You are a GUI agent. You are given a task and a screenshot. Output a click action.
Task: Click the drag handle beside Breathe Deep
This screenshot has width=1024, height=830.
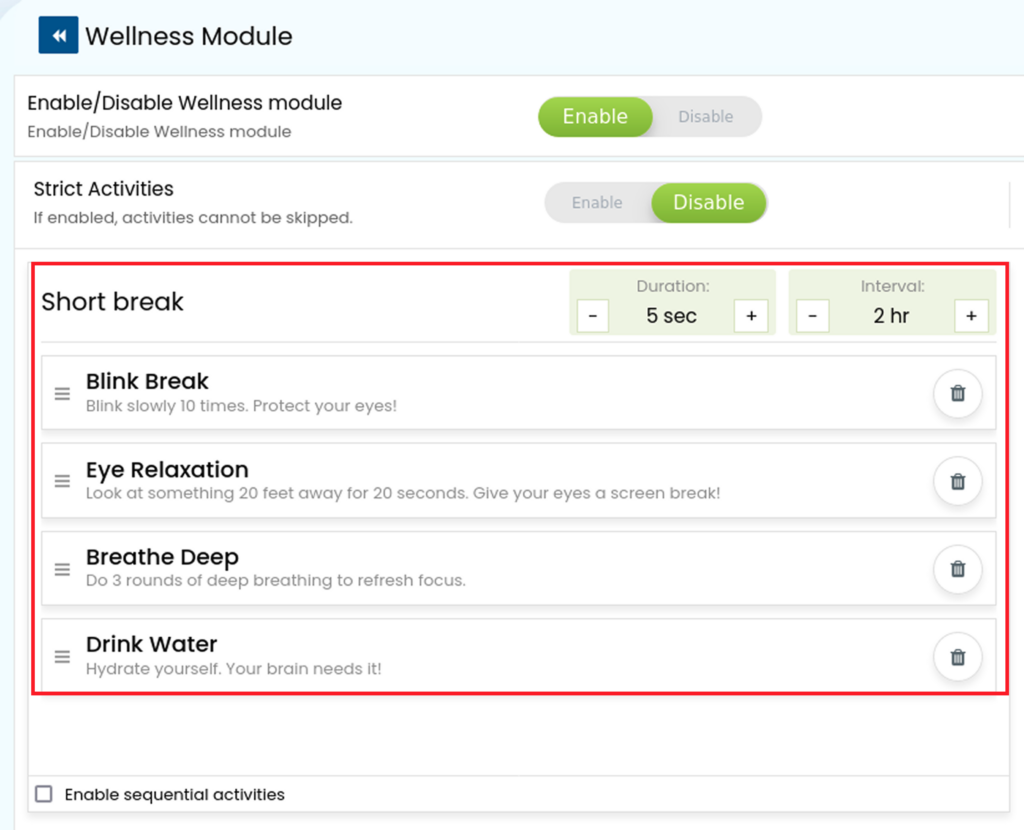click(x=62, y=569)
